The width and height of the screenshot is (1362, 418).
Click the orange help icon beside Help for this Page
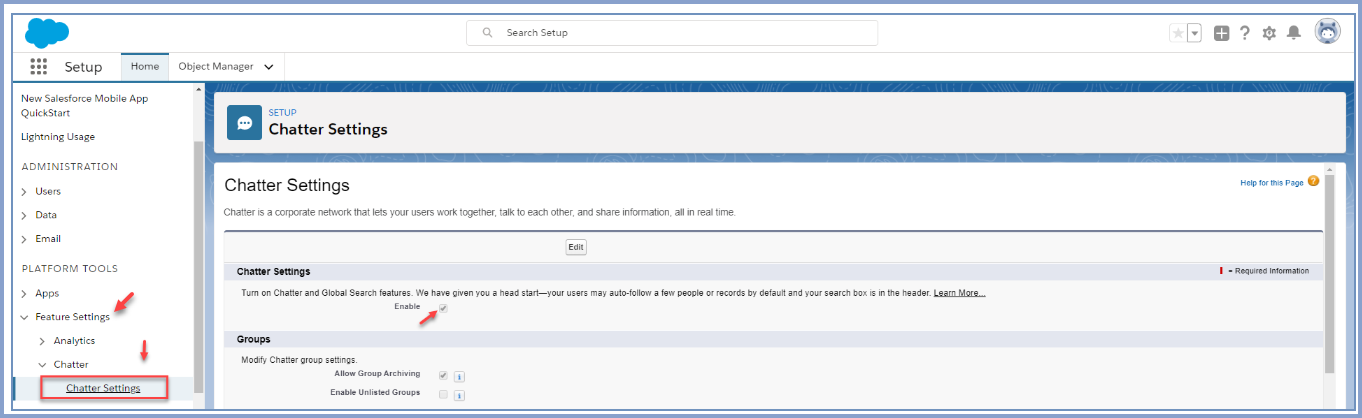[x=1313, y=181]
